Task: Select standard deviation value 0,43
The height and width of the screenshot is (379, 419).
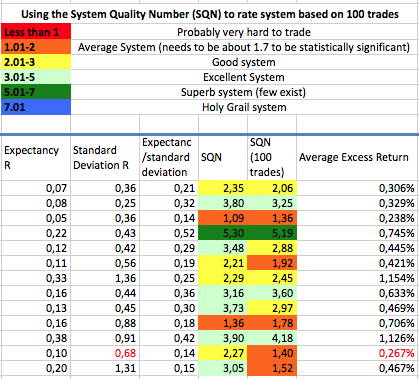Action: [x=105, y=233]
